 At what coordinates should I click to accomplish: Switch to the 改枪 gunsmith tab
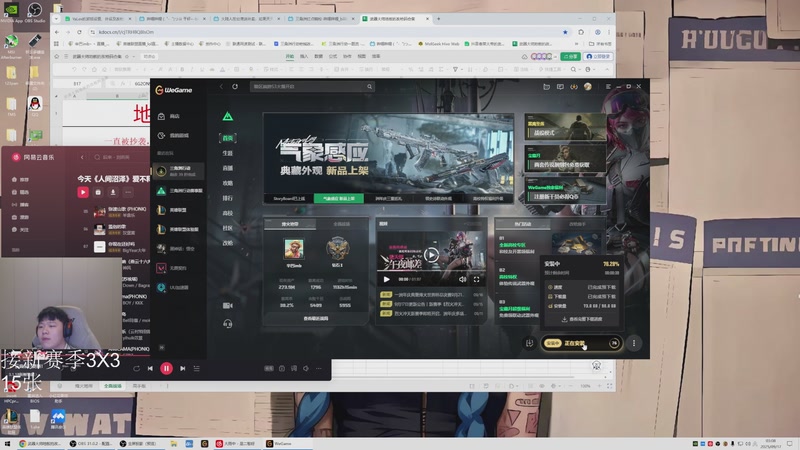pyautogui.click(x=228, y=243)
